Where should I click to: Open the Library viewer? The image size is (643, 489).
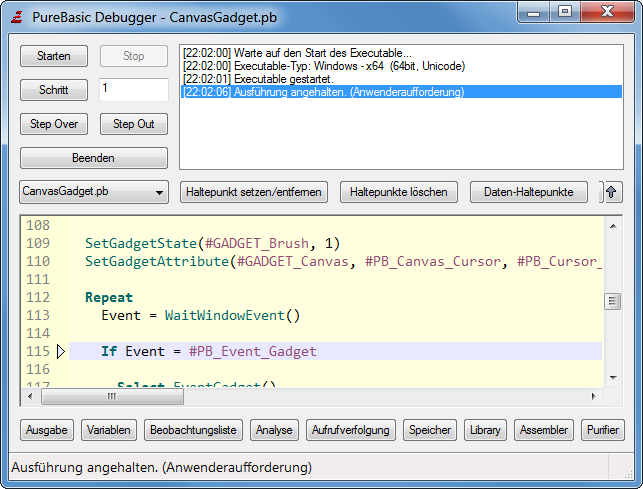pos(485,430)
